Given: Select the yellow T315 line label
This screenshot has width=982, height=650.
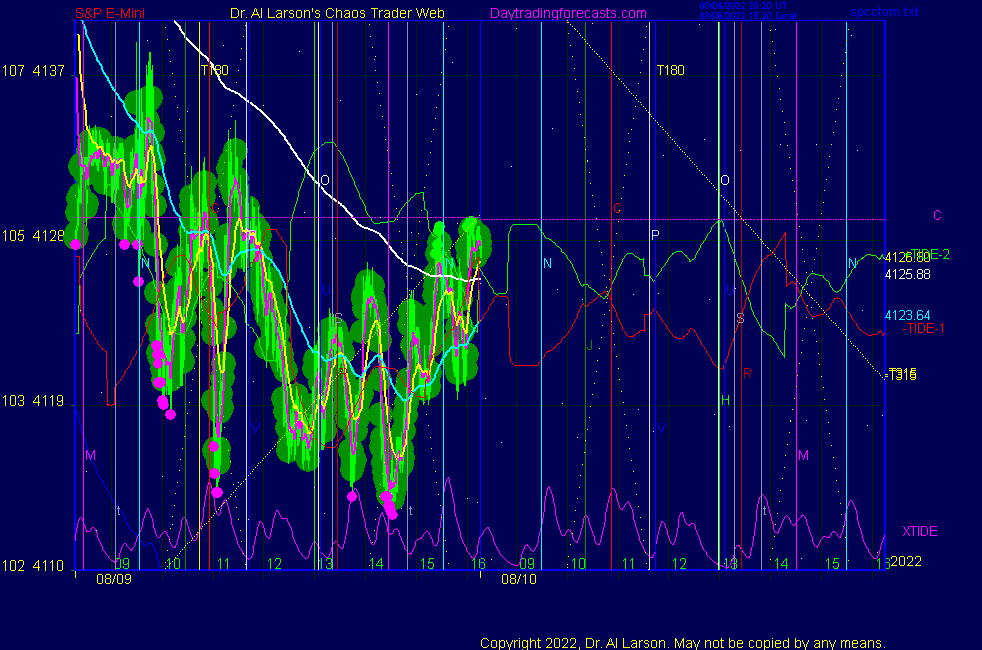Looking at the screenshot, I should tap(901, 373).
